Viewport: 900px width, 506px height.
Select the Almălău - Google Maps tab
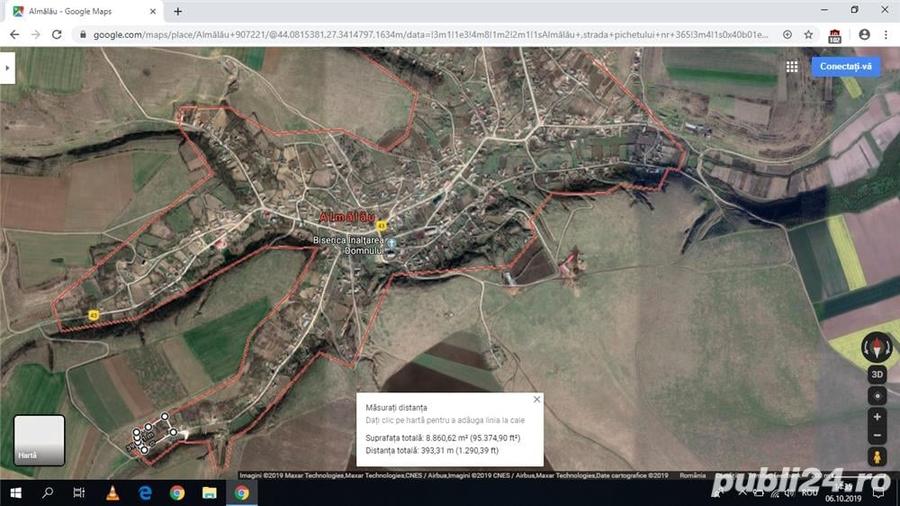(83, 11)
